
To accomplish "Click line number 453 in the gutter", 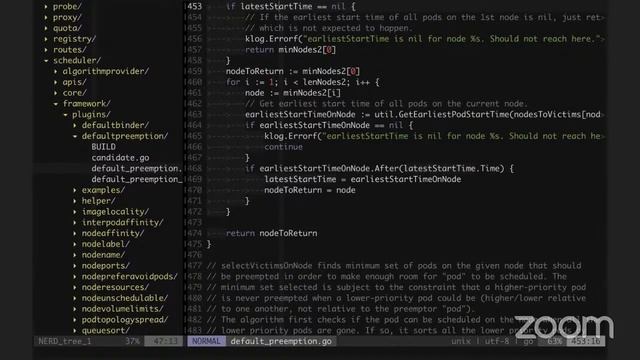I will pyautogui.click(x=195, y=7).
